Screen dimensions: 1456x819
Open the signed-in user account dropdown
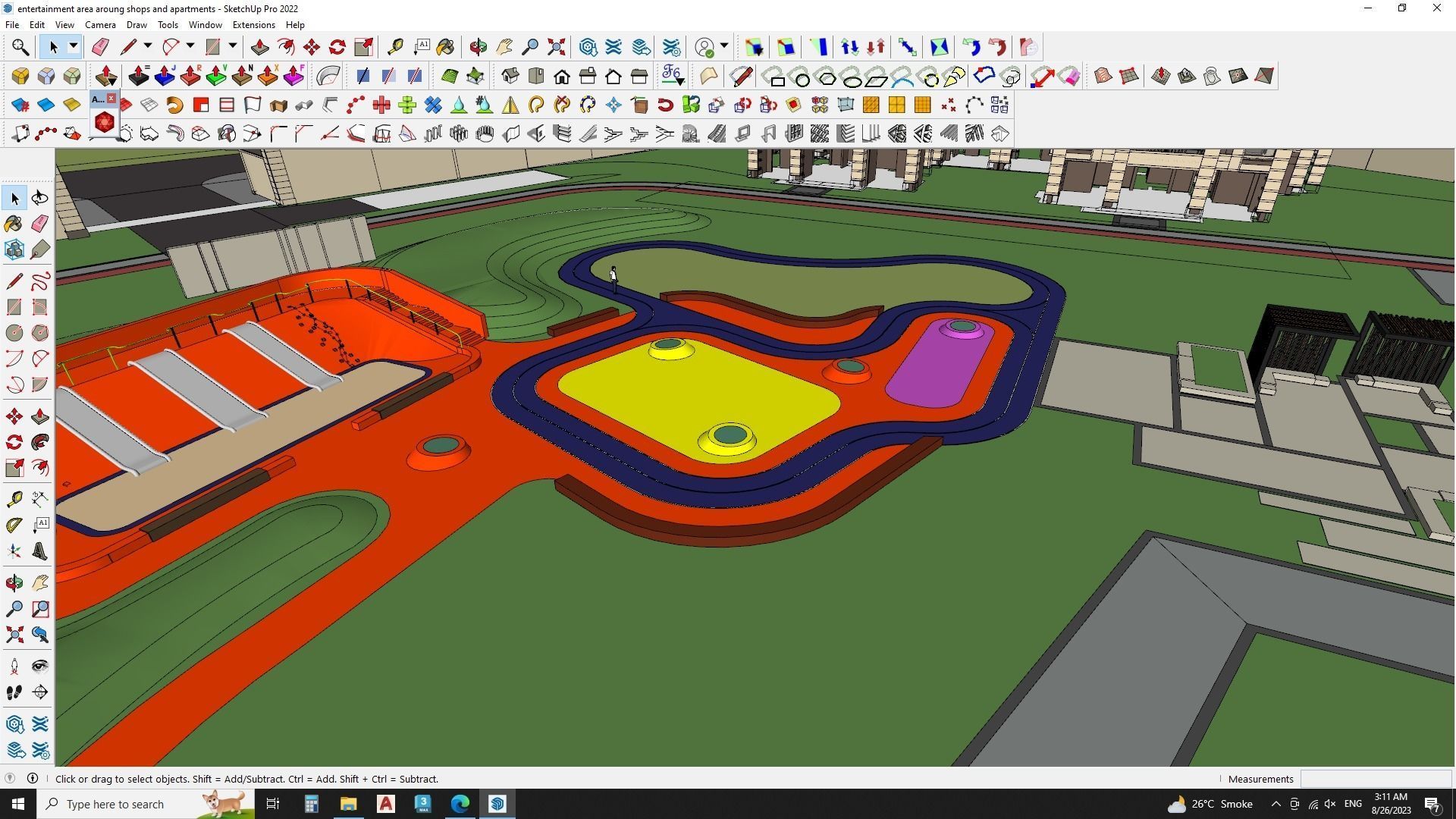point(724,47)
